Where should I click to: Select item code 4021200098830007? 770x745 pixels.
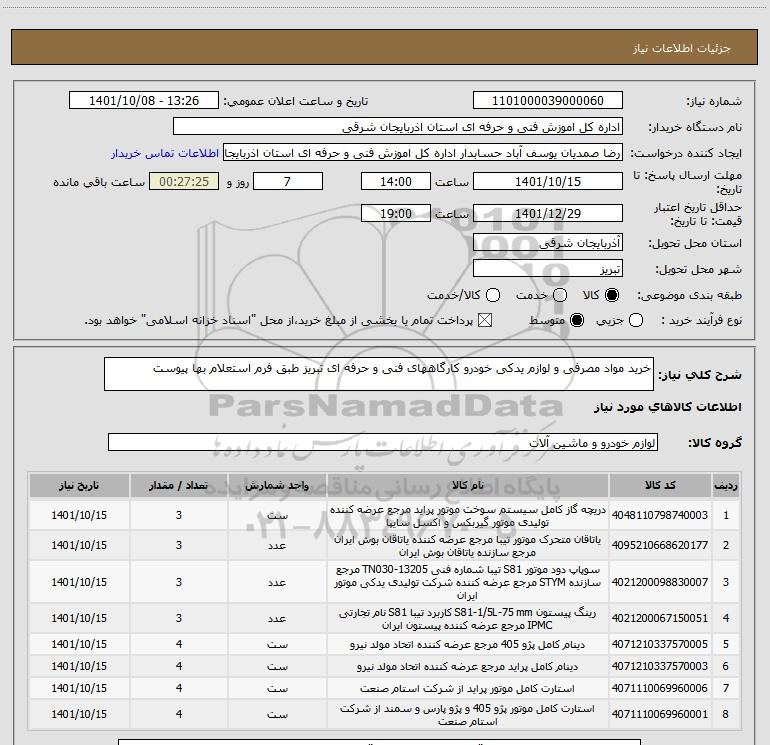[x=660, y=582]
